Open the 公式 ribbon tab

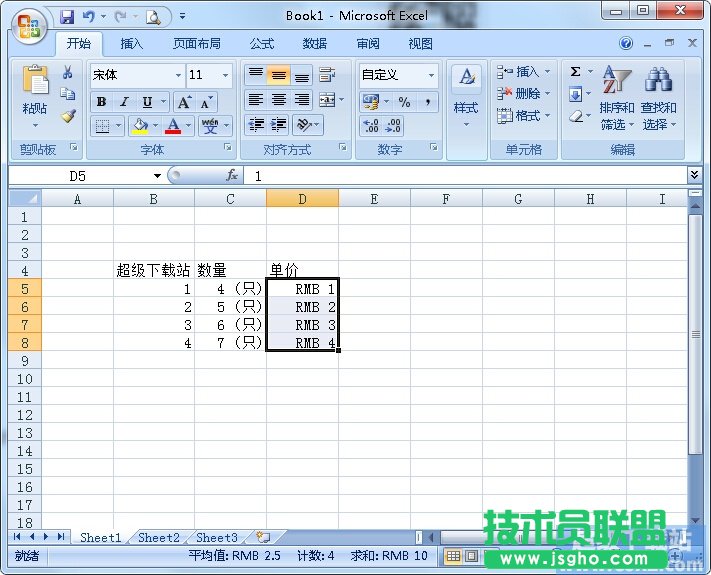(x=262, y=44)
